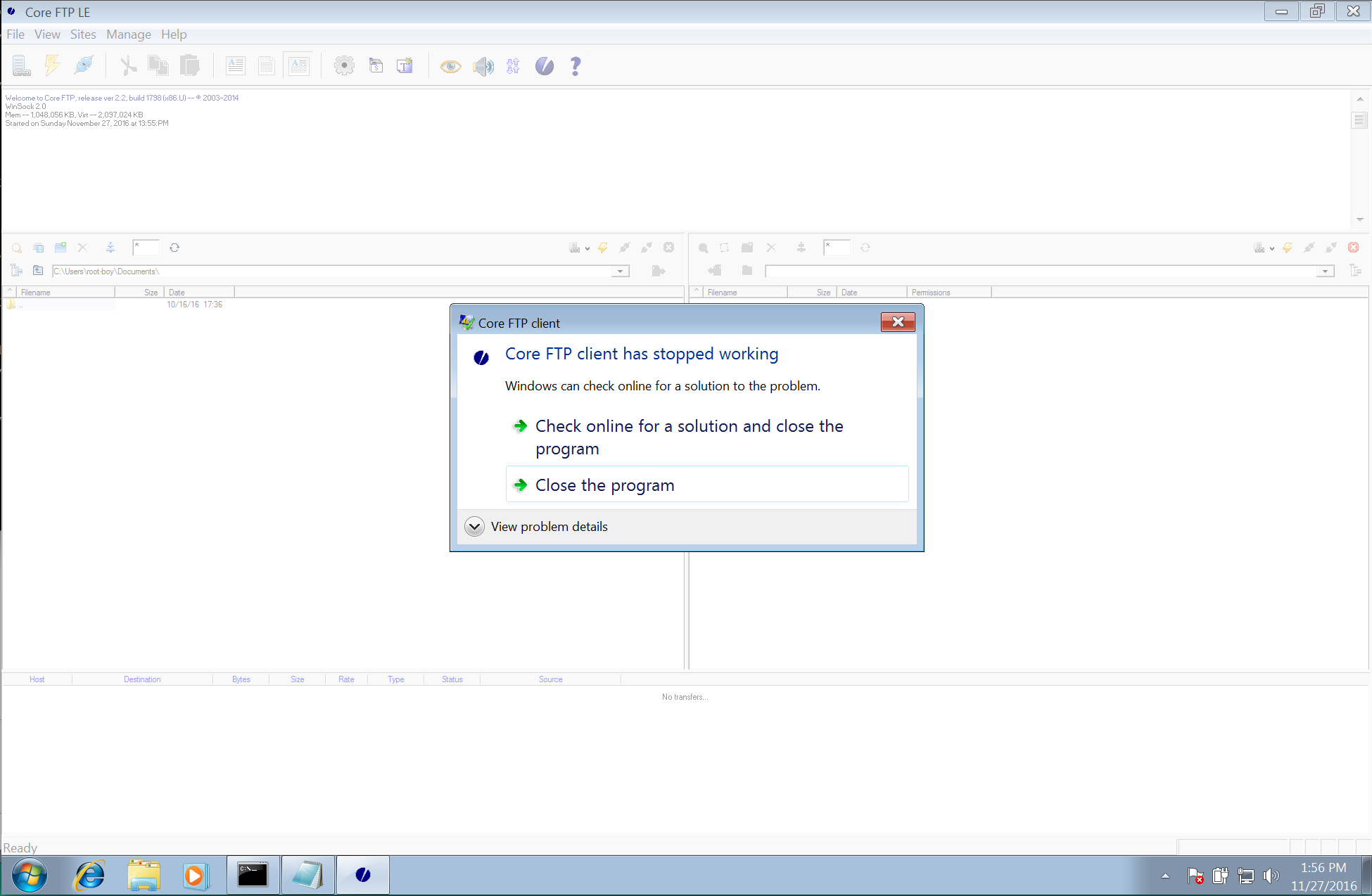This screenshot has width=1372, height=896.
Task: Expand the remote path dropdown arrow
Action: click(1326, 271)
